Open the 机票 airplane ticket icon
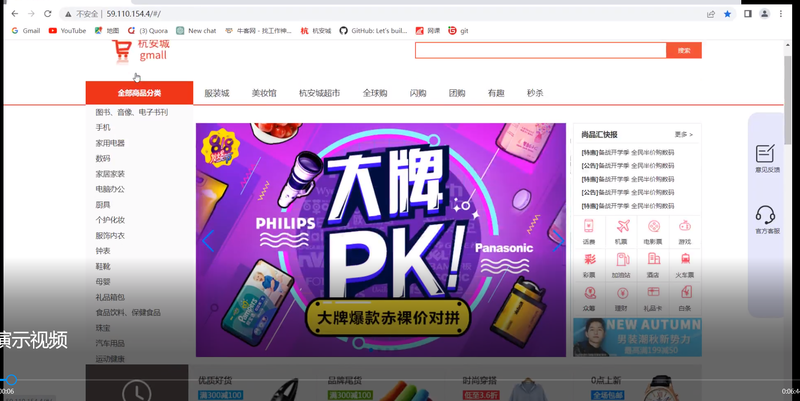The width and height of the screenshot is (800, 401). (x=621, y=232)
